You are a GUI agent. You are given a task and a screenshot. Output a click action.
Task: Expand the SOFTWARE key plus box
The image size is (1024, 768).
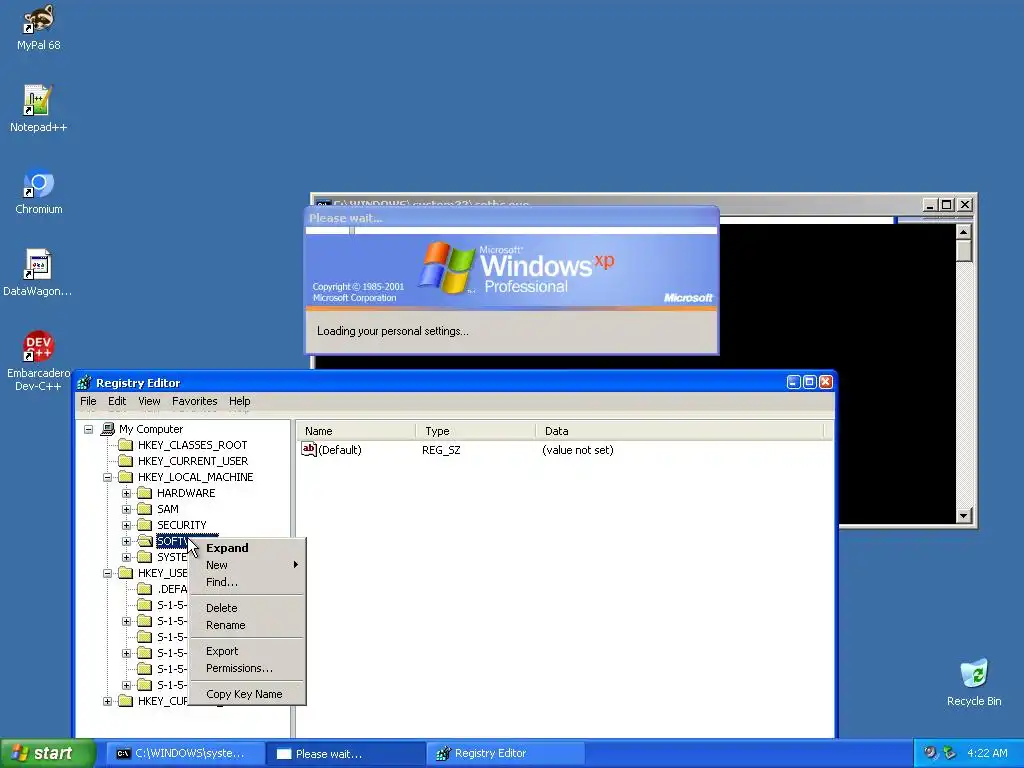(x=127, y=541)
